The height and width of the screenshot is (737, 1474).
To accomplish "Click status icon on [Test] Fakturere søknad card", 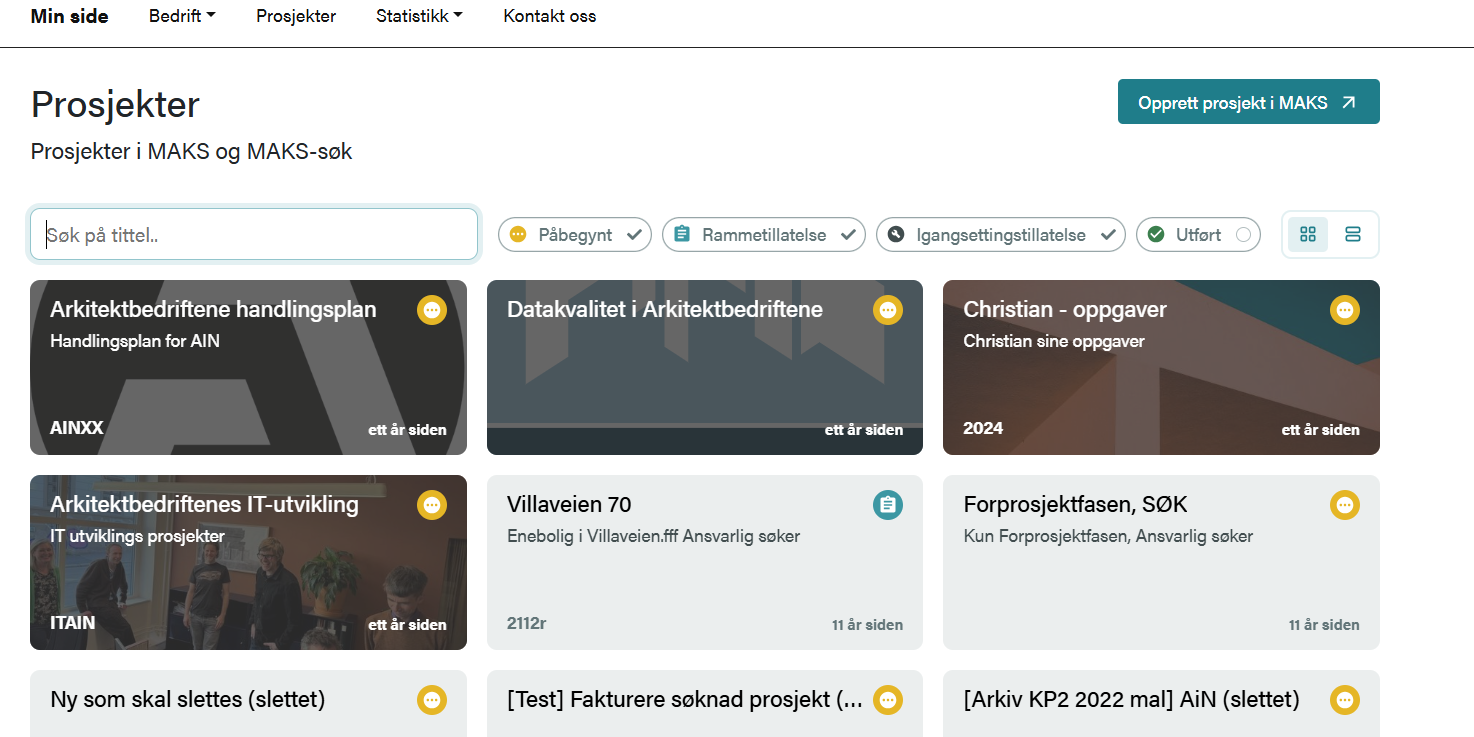I will tap(888, 700).
